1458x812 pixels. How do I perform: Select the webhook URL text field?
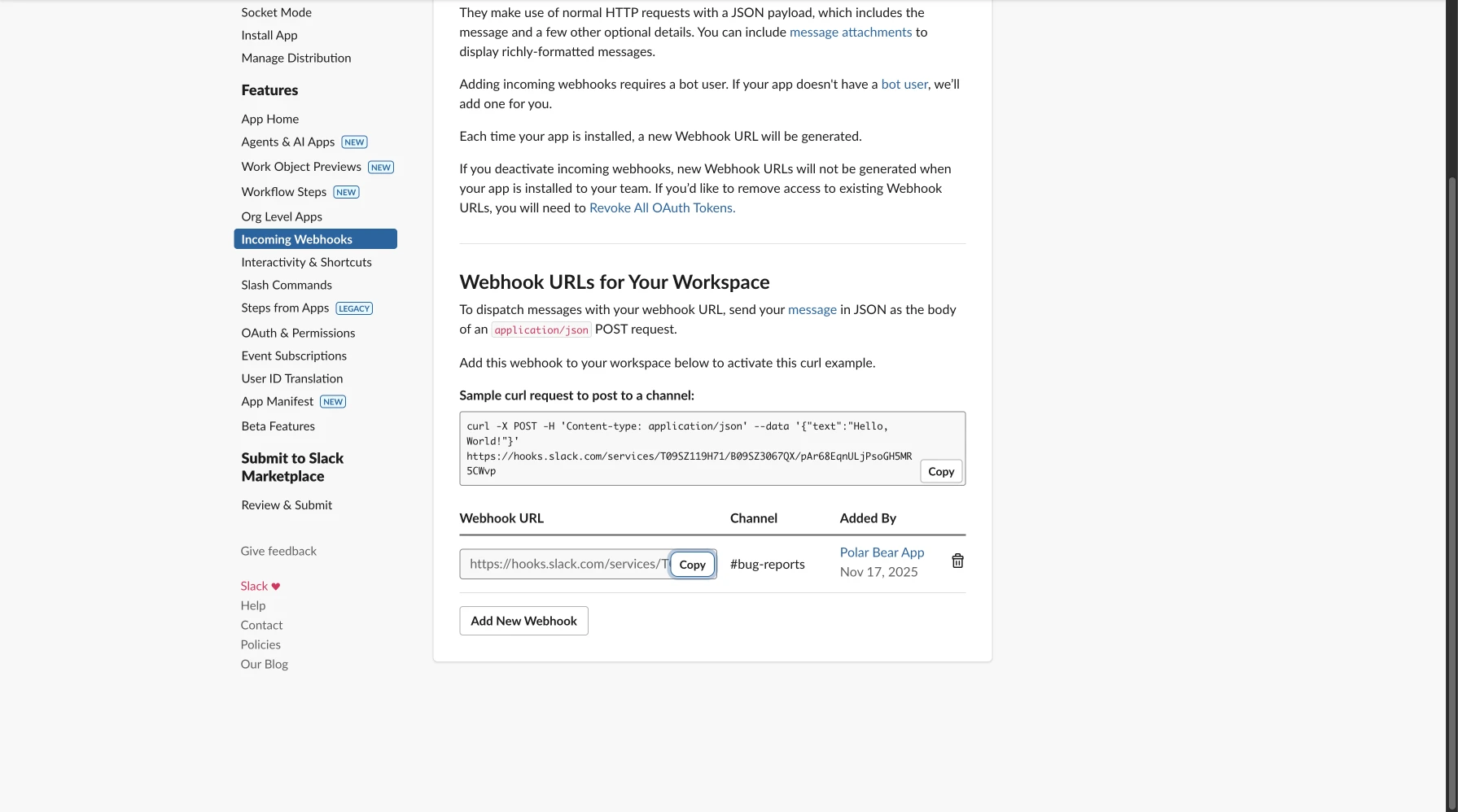pyautogui.click(x=565, y=564)
